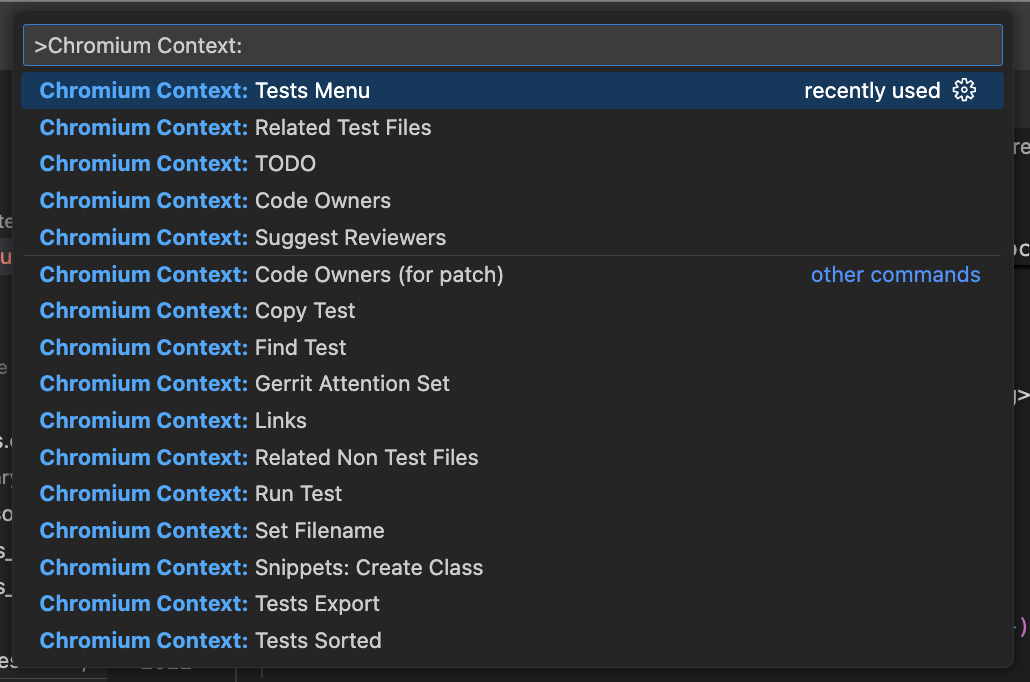The height and width of the screenshot is (682, 1030).
Task: Run Chromium Context: Run Test
Action: point(512,493)
